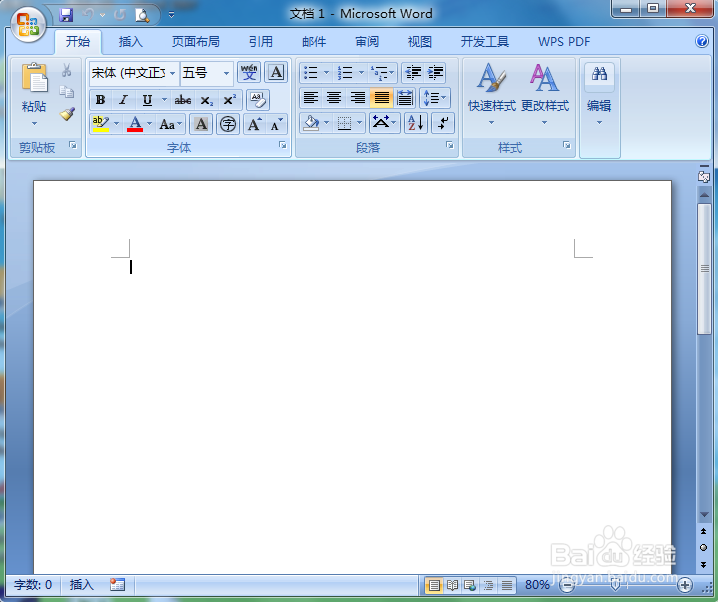
Task: Activate the Format Painter brush
Action: pyautogui.click(x=67, y=114)
